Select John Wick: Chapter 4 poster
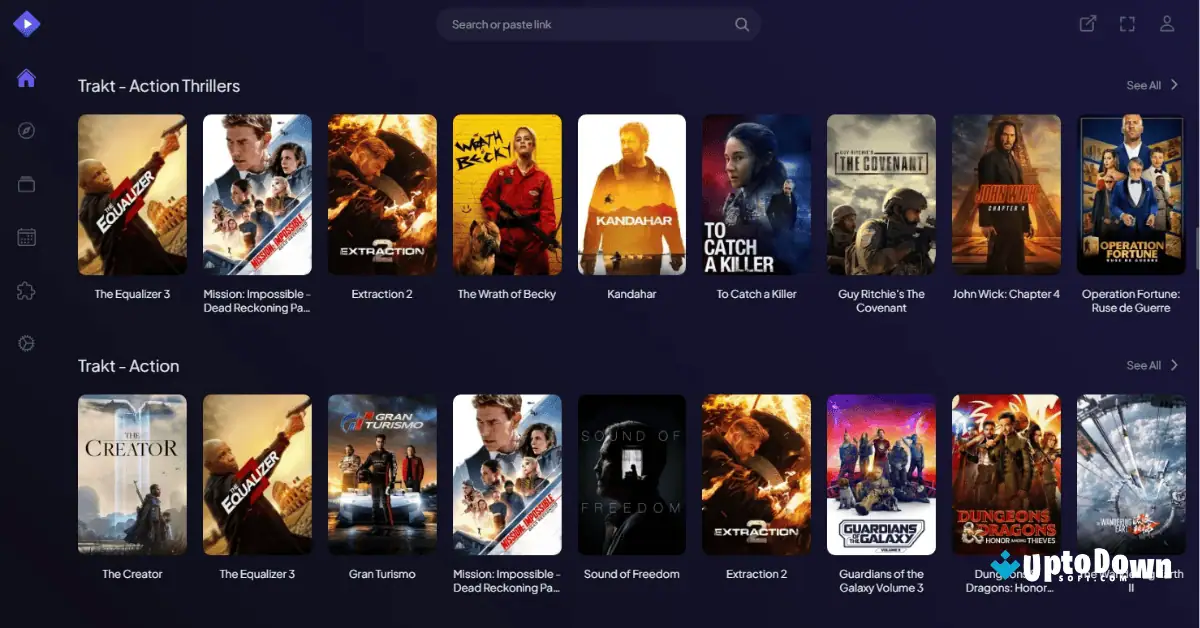The height and width of the screenshot is (628, 1200). point(1006,195)
